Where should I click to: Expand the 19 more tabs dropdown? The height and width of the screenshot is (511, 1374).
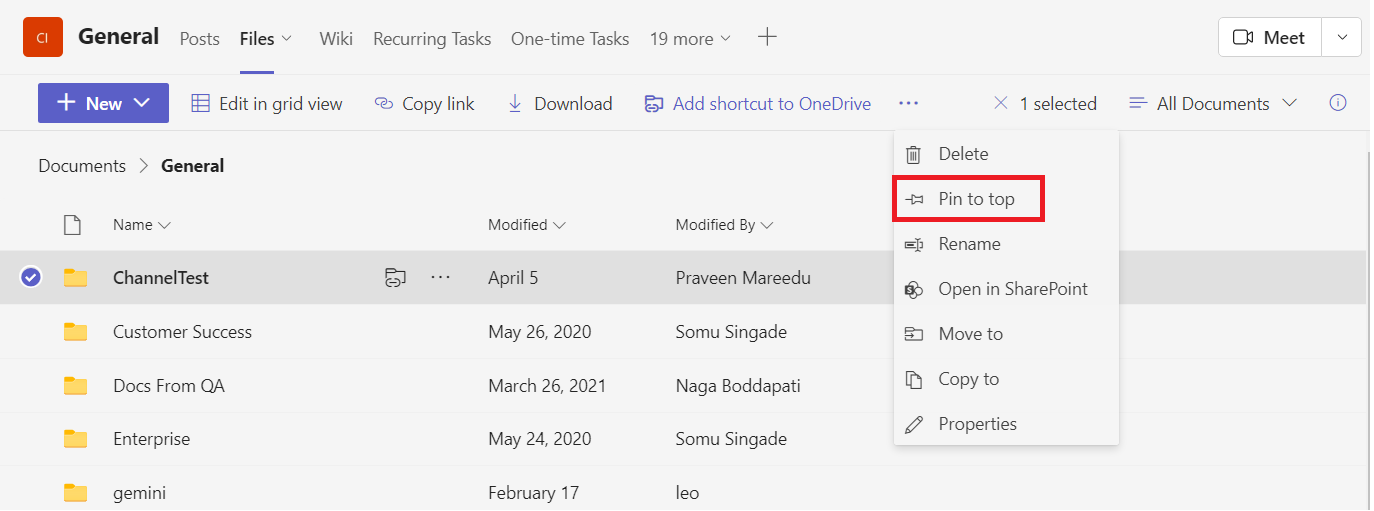[x=690, y=39]
